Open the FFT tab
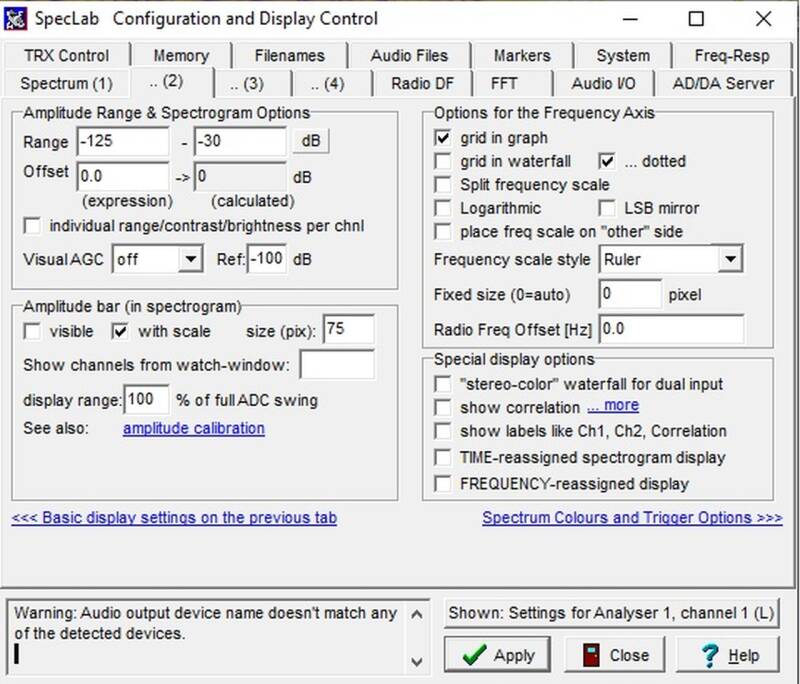This screenshot has width=800, height=684. [x=504, y=83]
